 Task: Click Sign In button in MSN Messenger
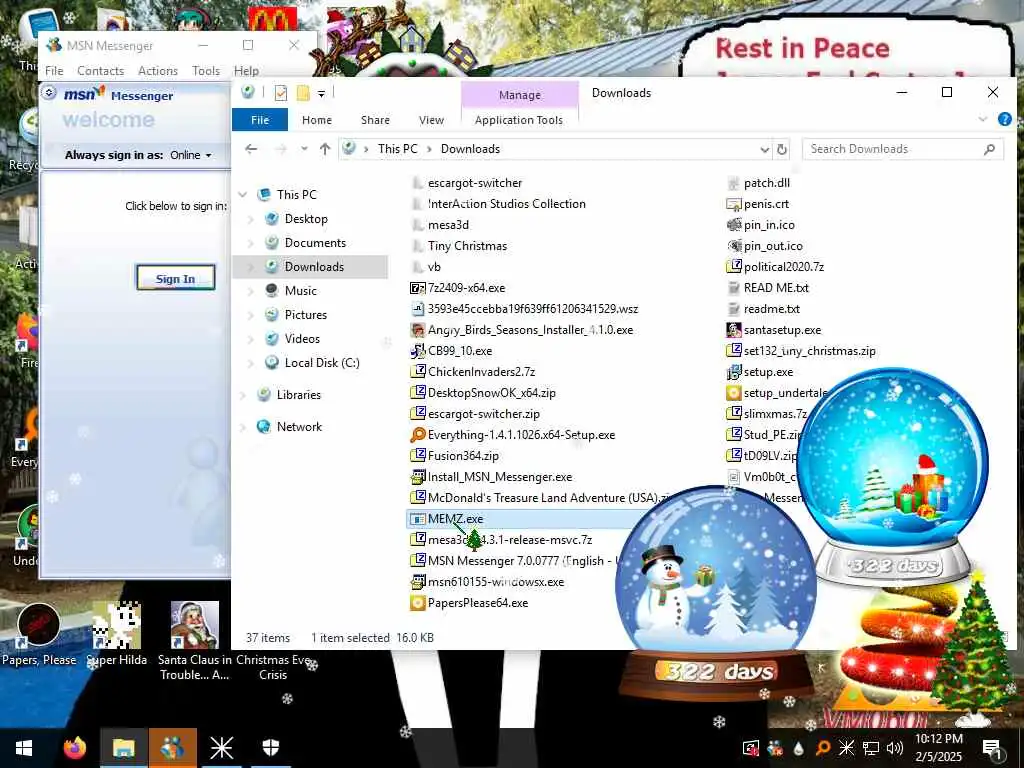[175, 278]
